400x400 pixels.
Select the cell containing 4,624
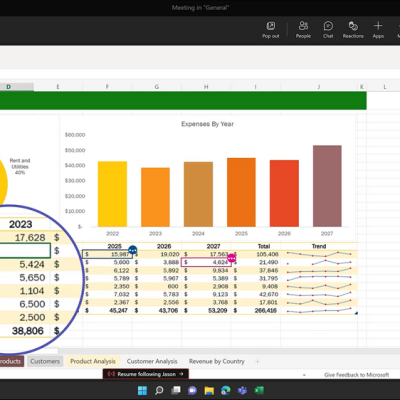pos(206,262)
